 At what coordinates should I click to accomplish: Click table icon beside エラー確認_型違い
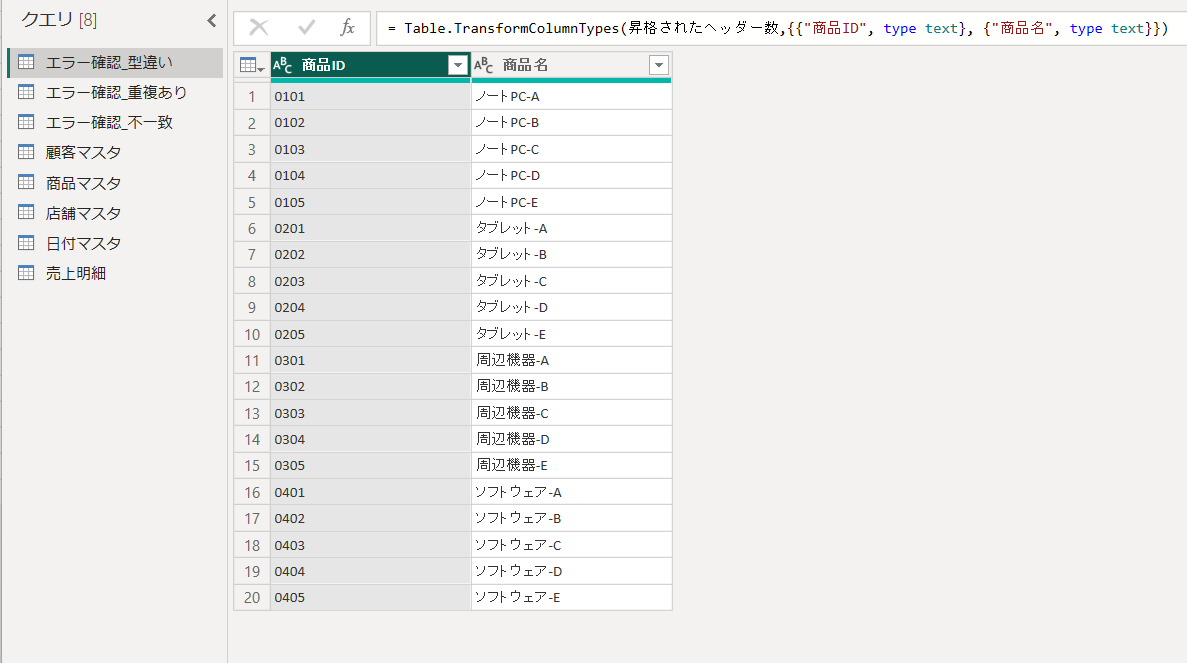point(26,62)
